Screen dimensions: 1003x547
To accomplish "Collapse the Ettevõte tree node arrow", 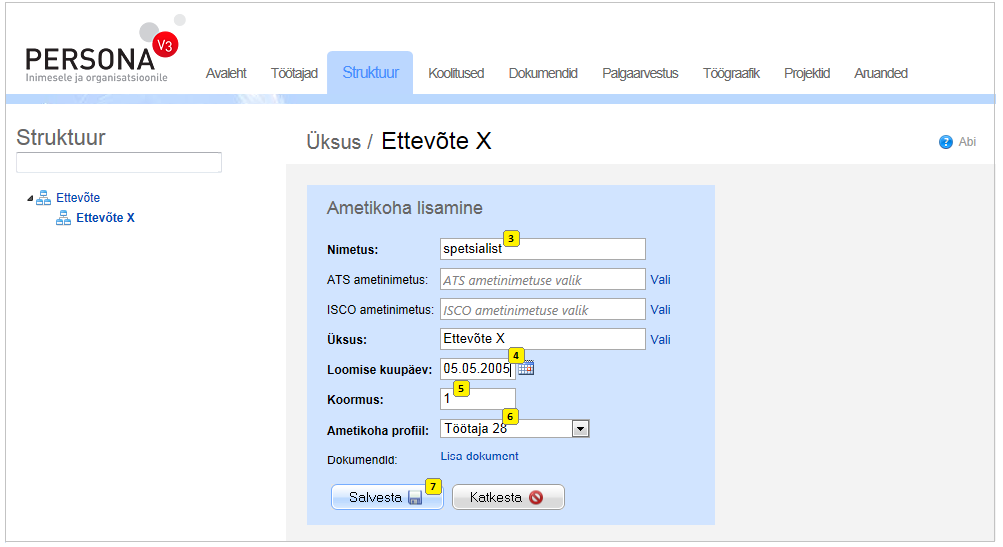I will pyautogui.click(x=30, y=198).
